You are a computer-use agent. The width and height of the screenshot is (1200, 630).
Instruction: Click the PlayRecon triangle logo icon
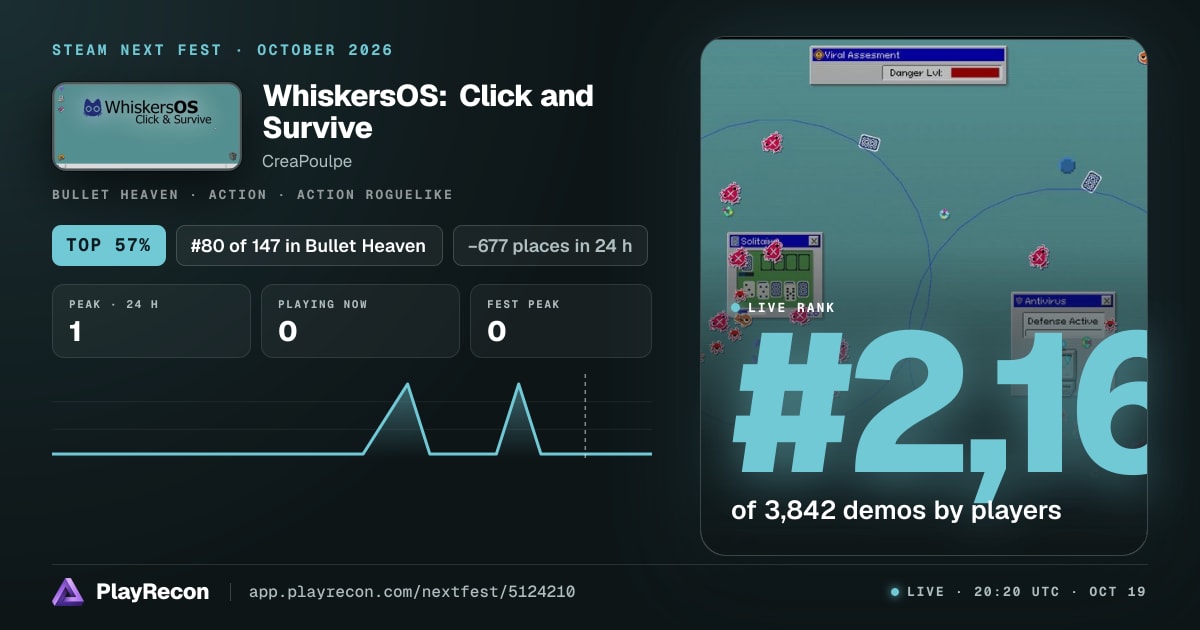click(68, 592)
